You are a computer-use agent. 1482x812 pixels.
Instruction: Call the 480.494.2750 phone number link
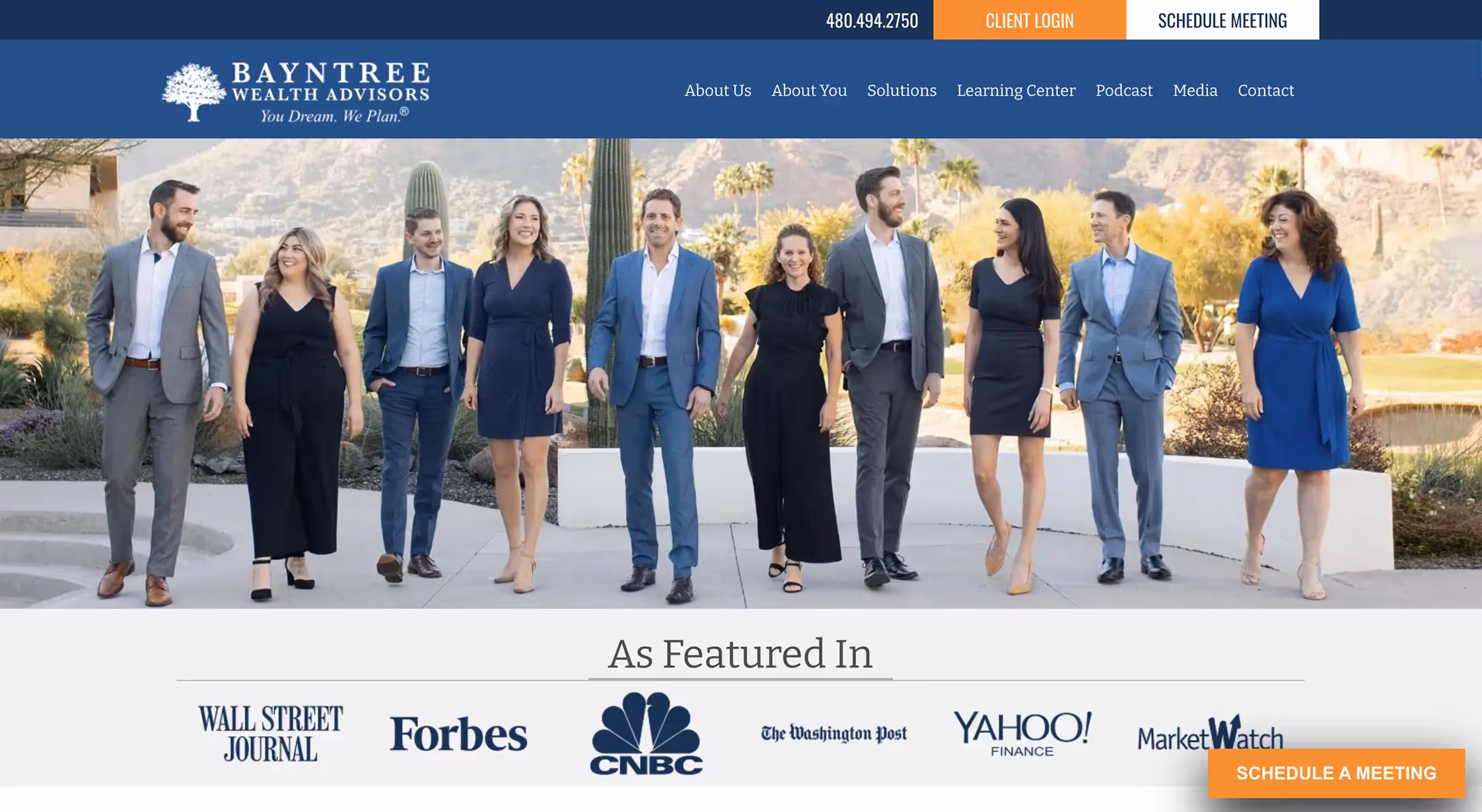pyautogui.click(x=872, y=20)
